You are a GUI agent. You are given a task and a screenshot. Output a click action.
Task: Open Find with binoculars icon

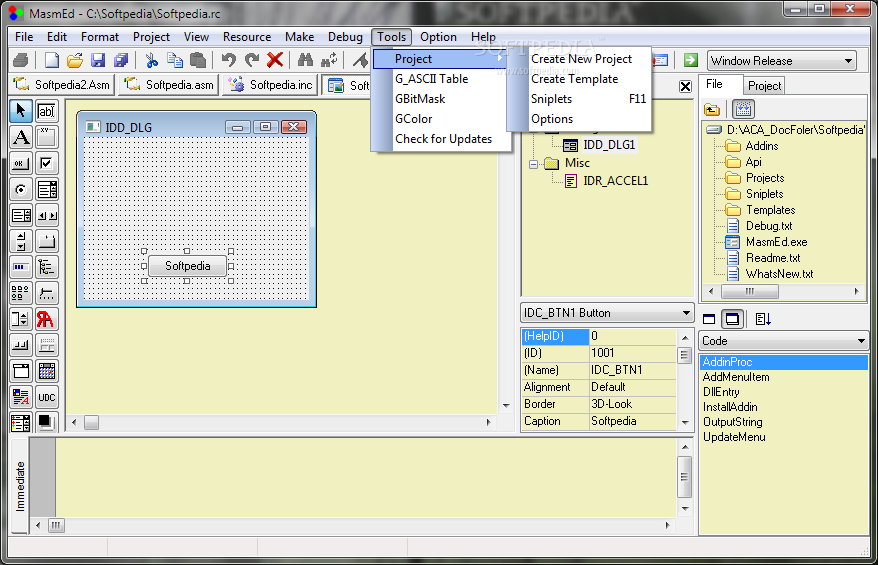pyautogui.click(x=305, y=59)
